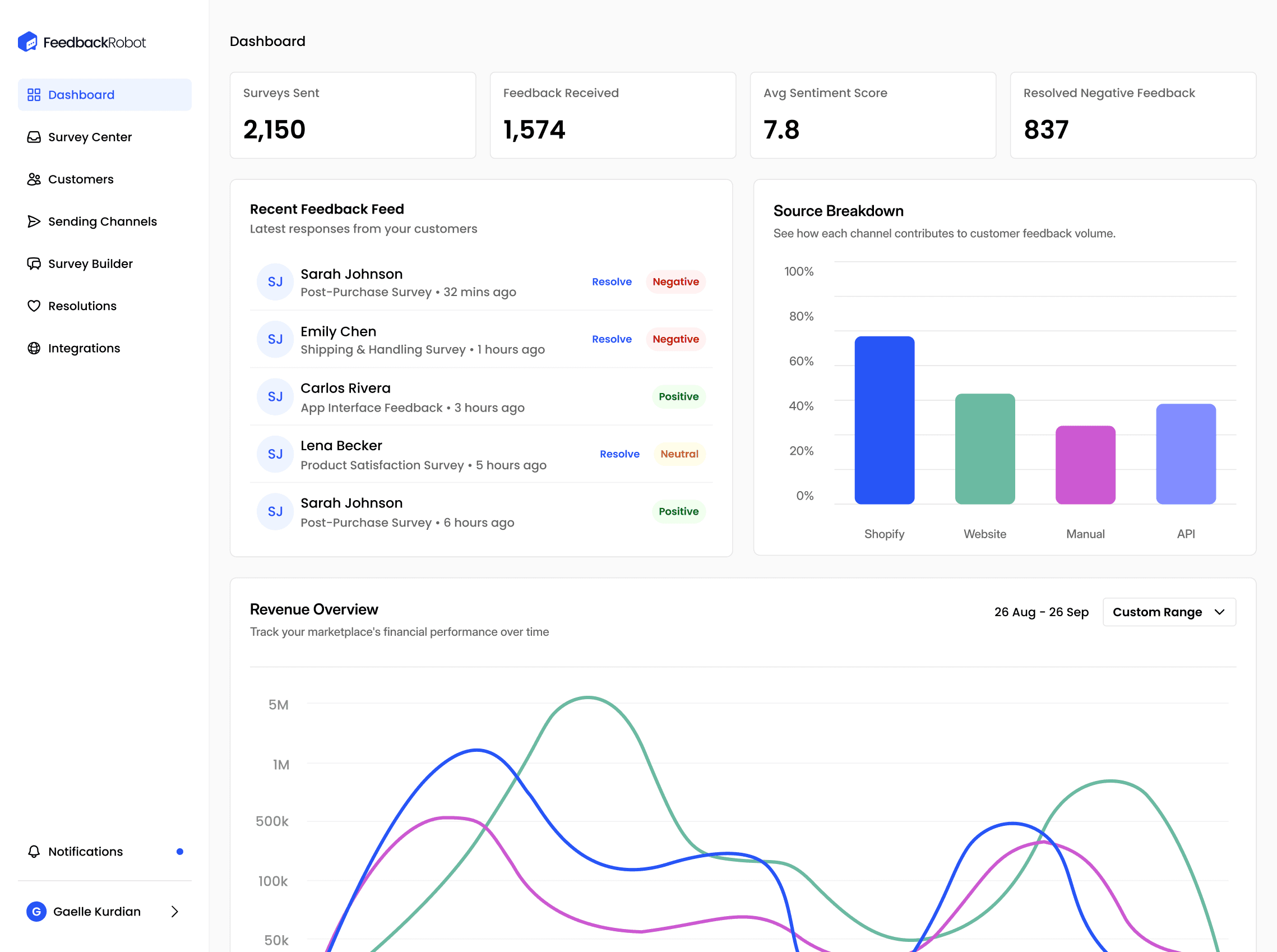Click the Sending Channels paper-plane icon

point(34,221)
